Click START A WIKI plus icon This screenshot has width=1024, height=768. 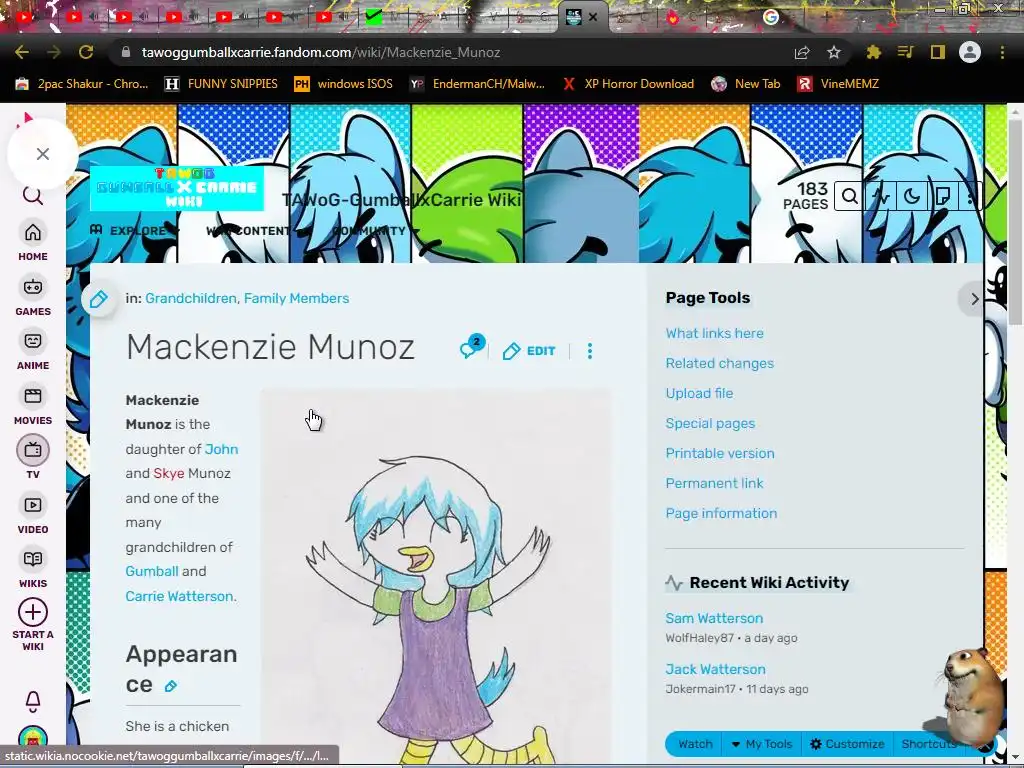click(x=33, y=613)
